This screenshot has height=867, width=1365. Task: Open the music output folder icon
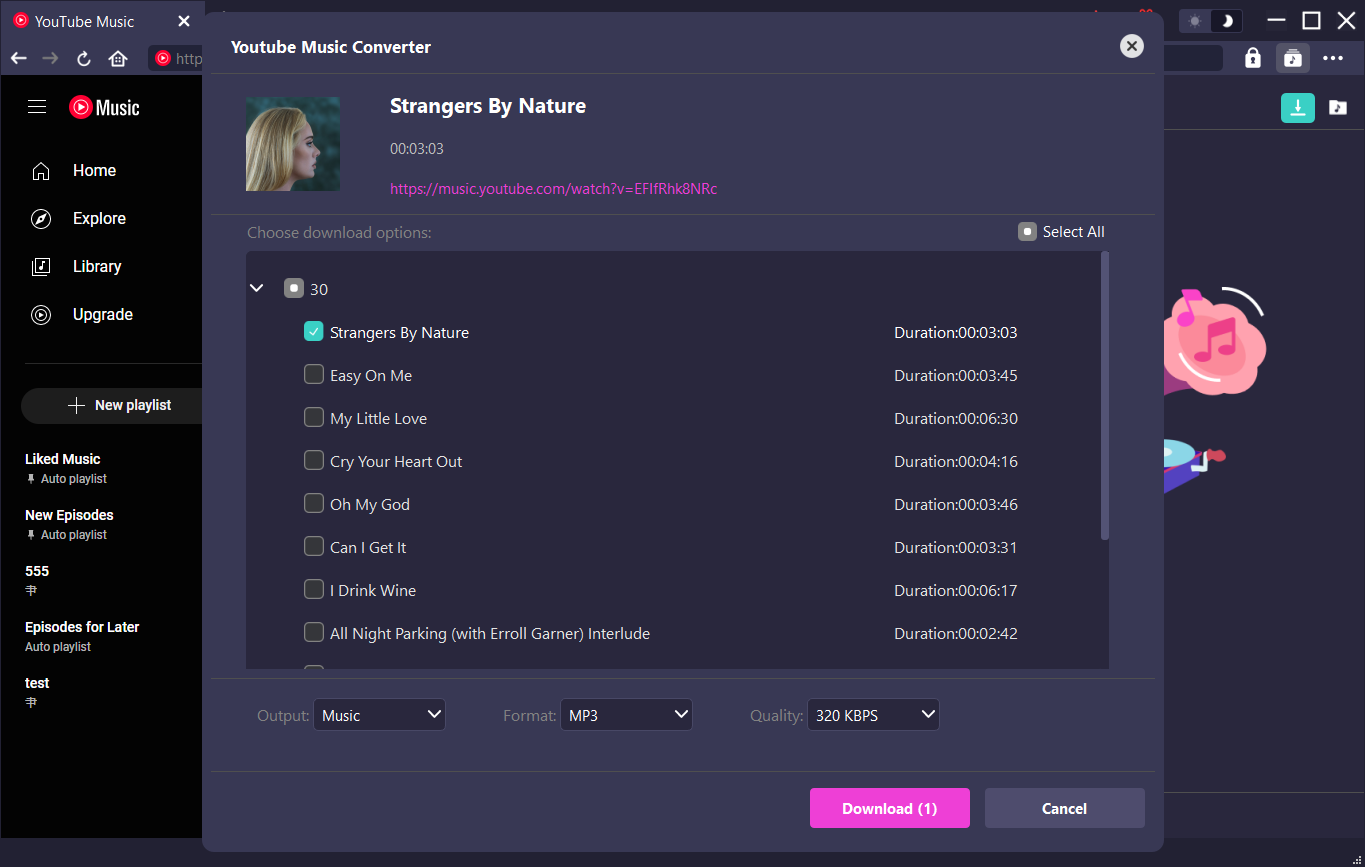(x=1338, y=108)
